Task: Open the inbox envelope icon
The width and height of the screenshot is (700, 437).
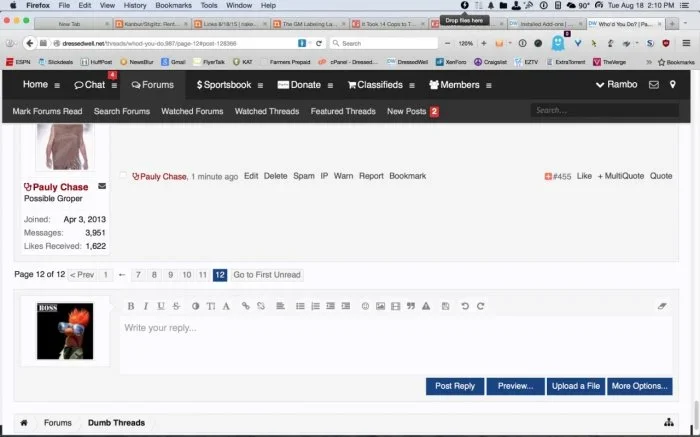Action: (654, 85)
